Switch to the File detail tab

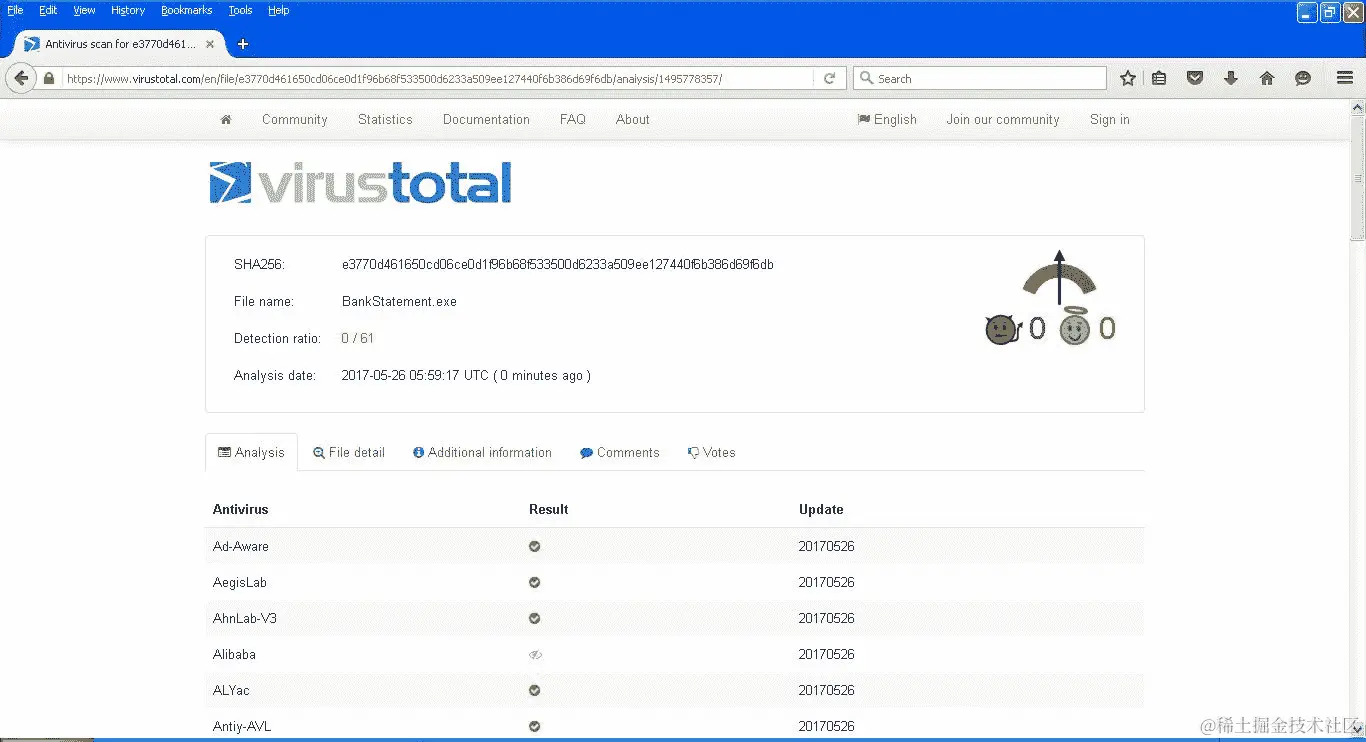[349, 452]
